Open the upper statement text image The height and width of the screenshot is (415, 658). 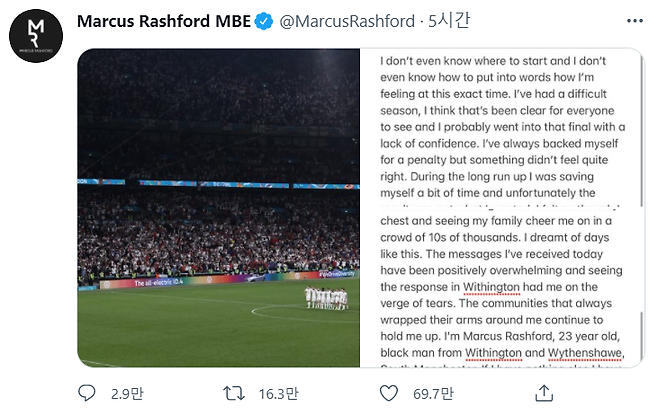[x=500, y=128]
